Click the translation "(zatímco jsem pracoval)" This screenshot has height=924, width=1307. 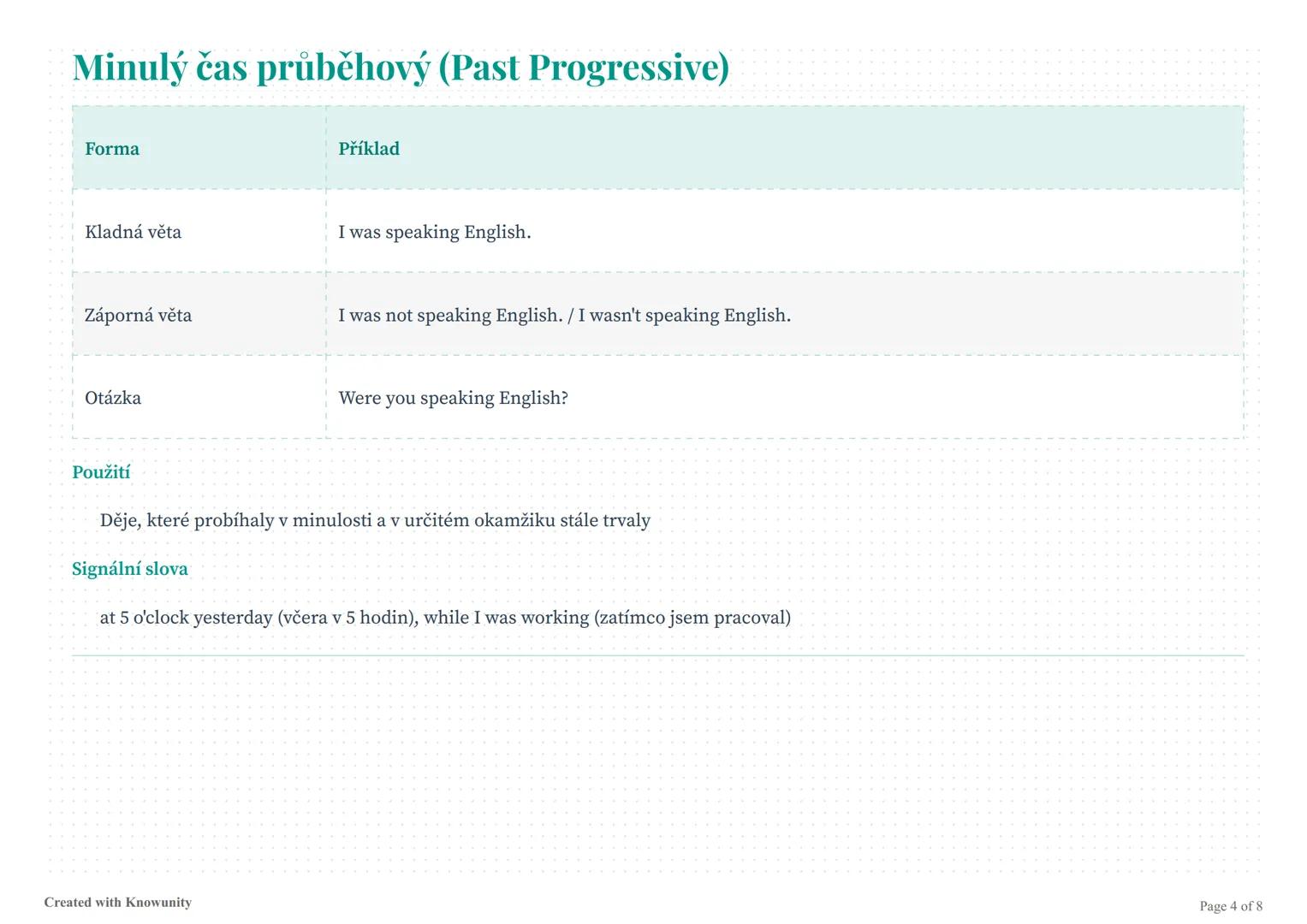tap(692, 618)
